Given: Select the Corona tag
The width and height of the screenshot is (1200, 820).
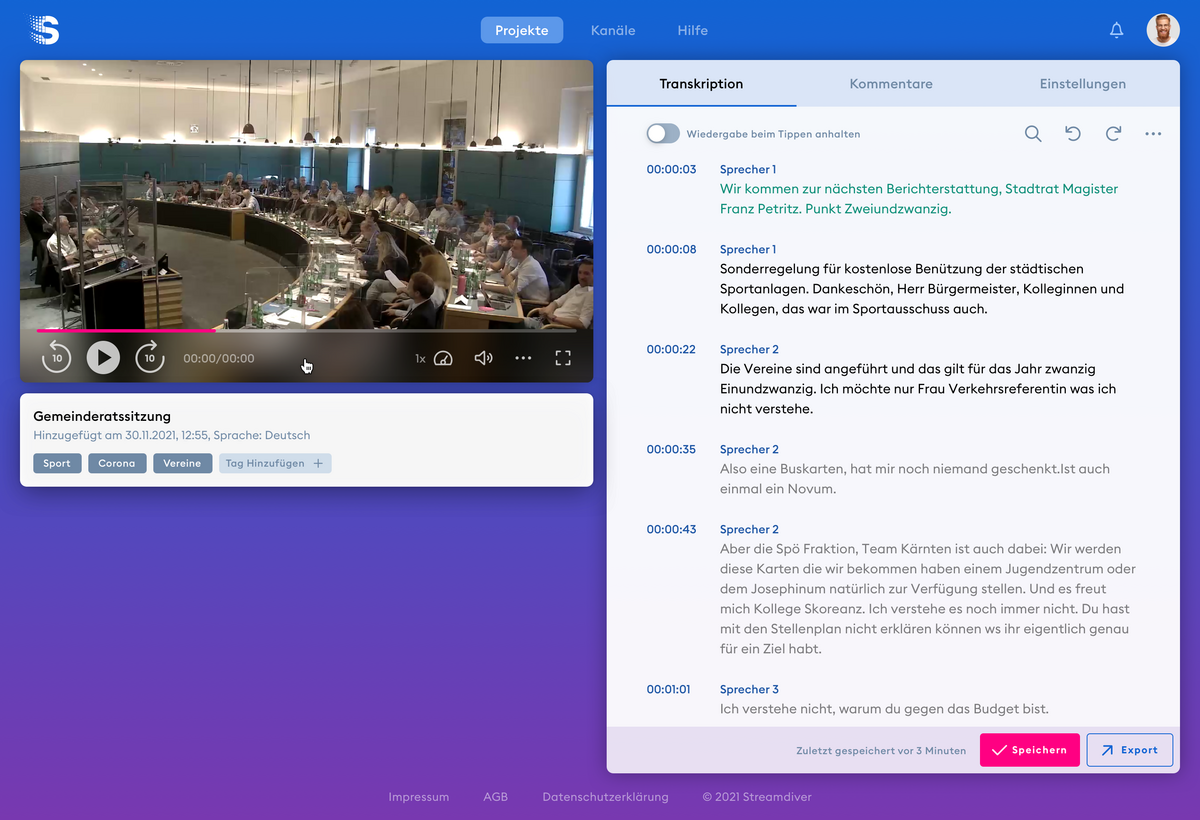Looking at the screenshot, I should [x=117, y=463].
